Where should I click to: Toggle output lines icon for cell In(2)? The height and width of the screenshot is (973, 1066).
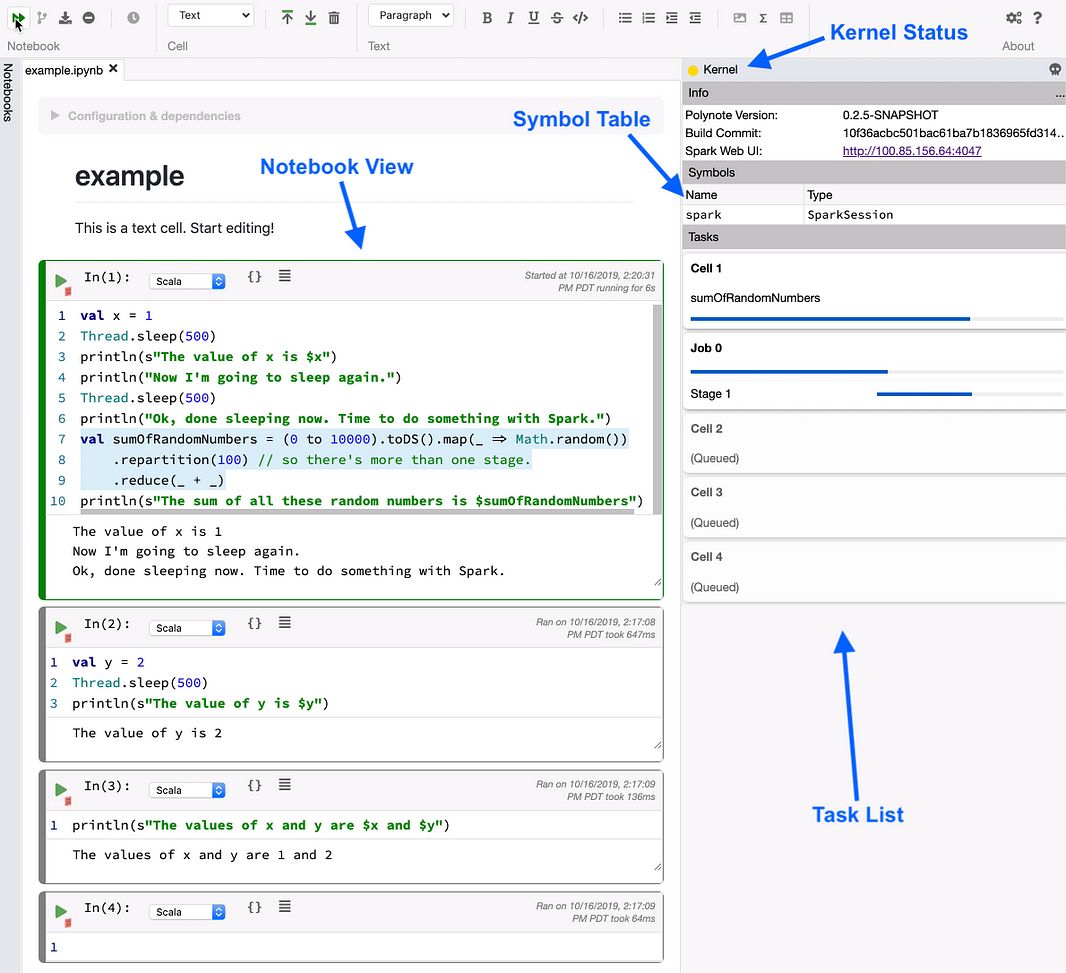pos(285,622)
